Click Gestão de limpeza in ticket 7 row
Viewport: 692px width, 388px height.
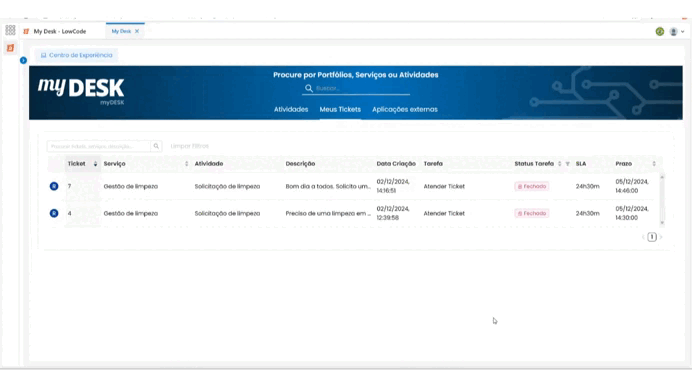[x=131, y=186]
